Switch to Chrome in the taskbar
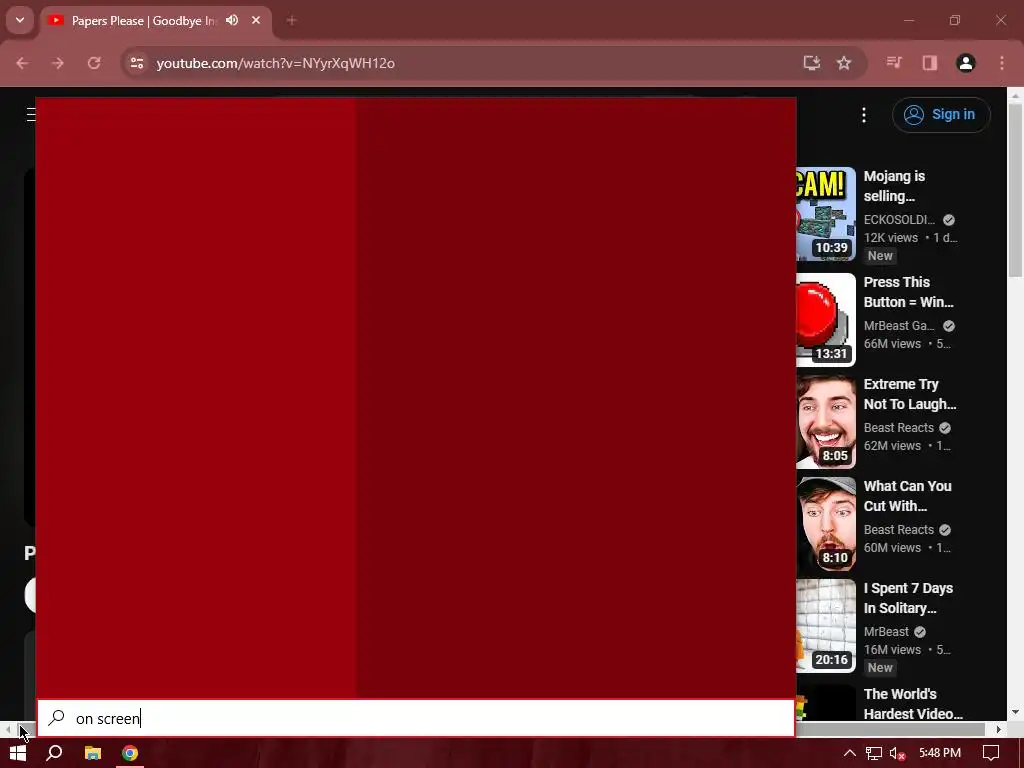Viewport: 1024px width, 768px height. (130, 753)
